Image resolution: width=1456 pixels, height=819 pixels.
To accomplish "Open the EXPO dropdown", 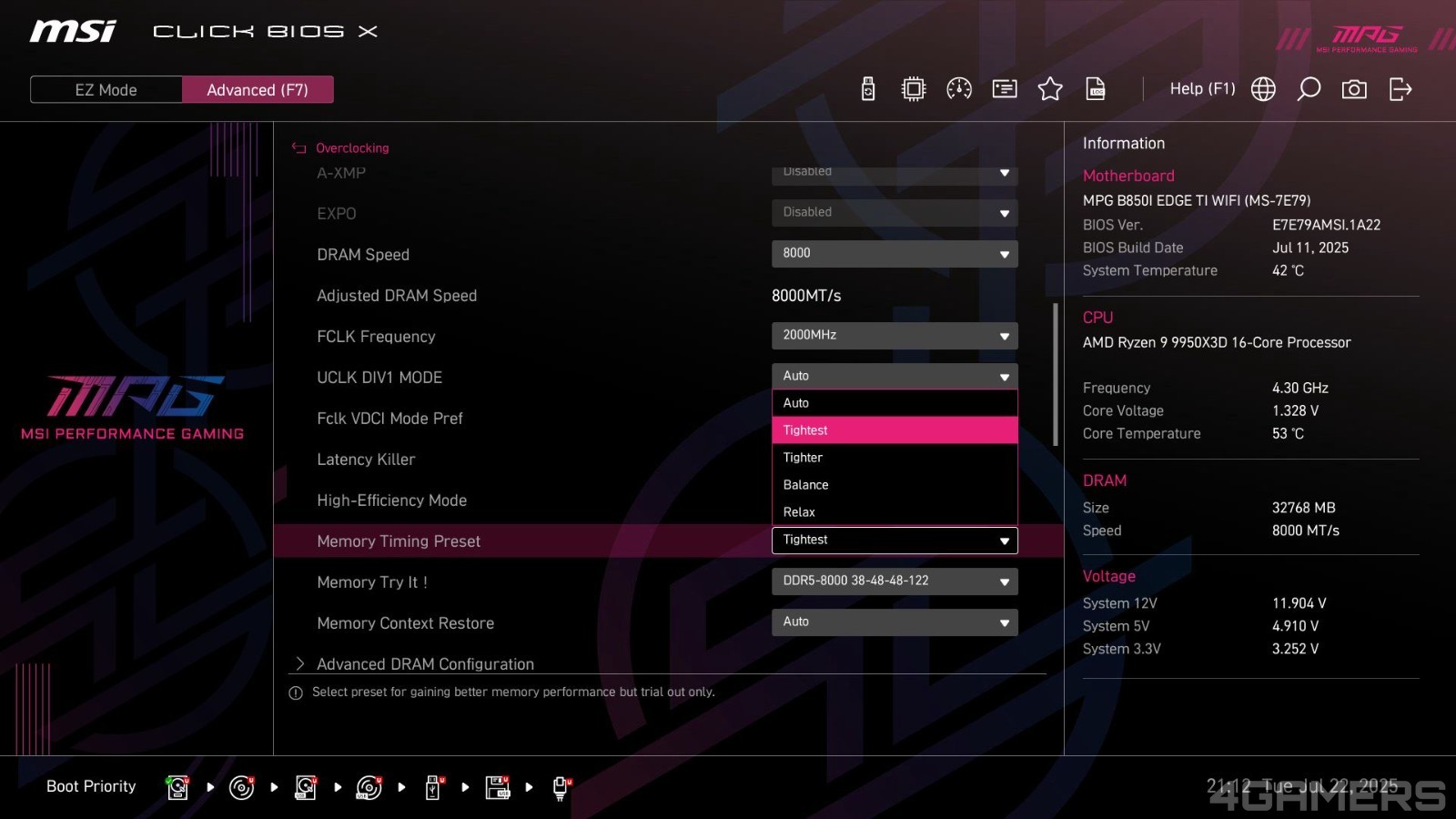I will click(895, 213).
